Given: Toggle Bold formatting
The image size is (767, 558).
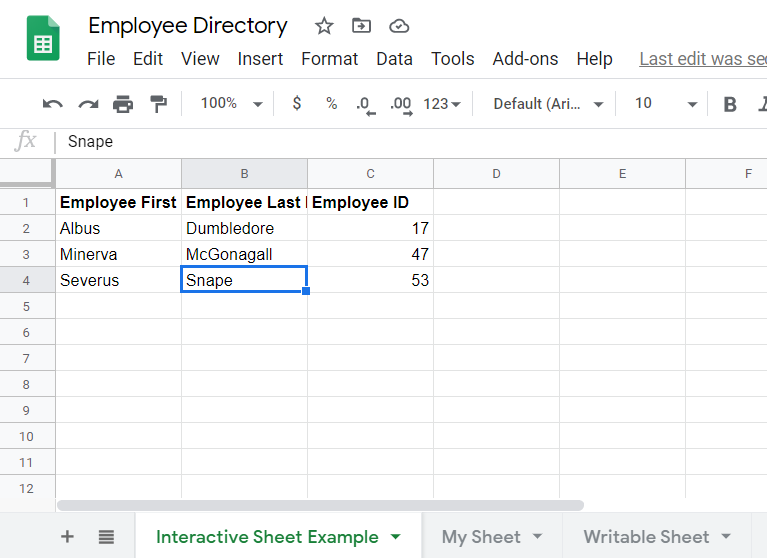Looking at the screenshot, I should point(730,104).
